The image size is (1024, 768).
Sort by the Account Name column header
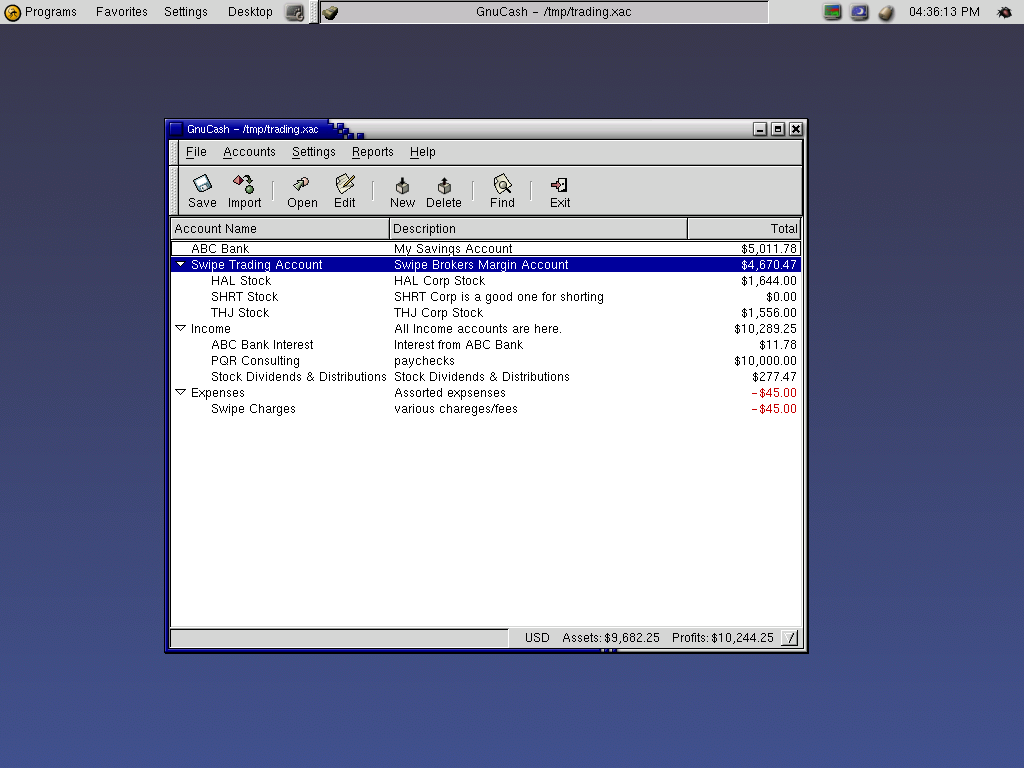[x=280, y=229]
